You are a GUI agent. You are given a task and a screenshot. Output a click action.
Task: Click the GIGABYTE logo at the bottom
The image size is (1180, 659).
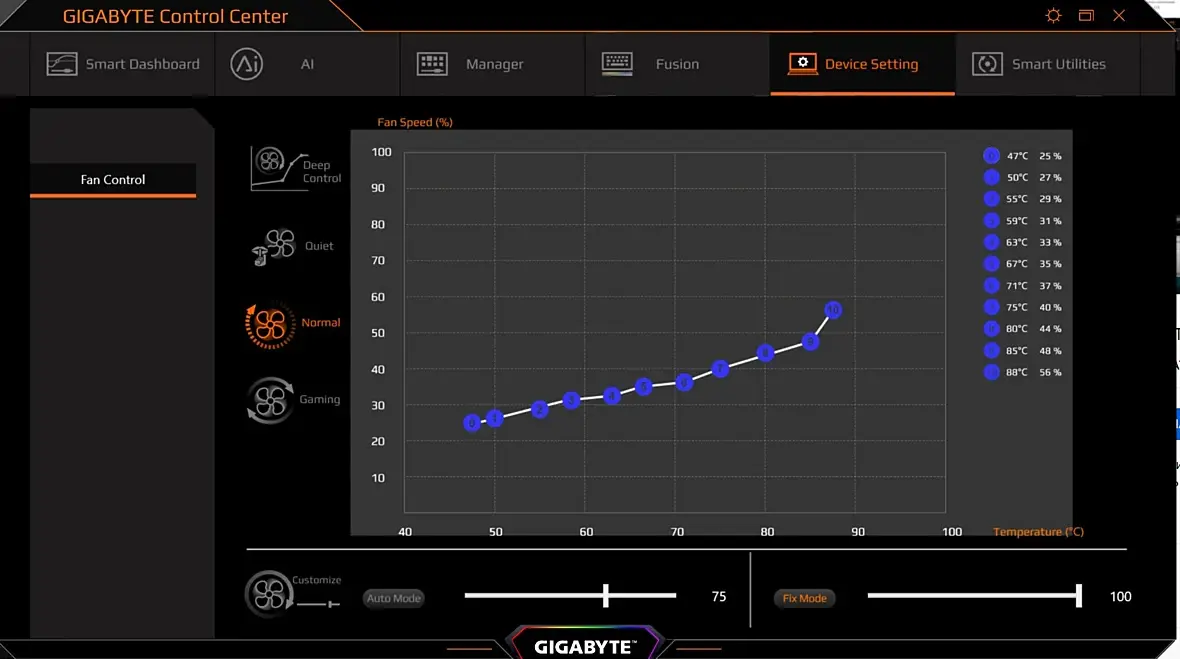pos(585,647)
